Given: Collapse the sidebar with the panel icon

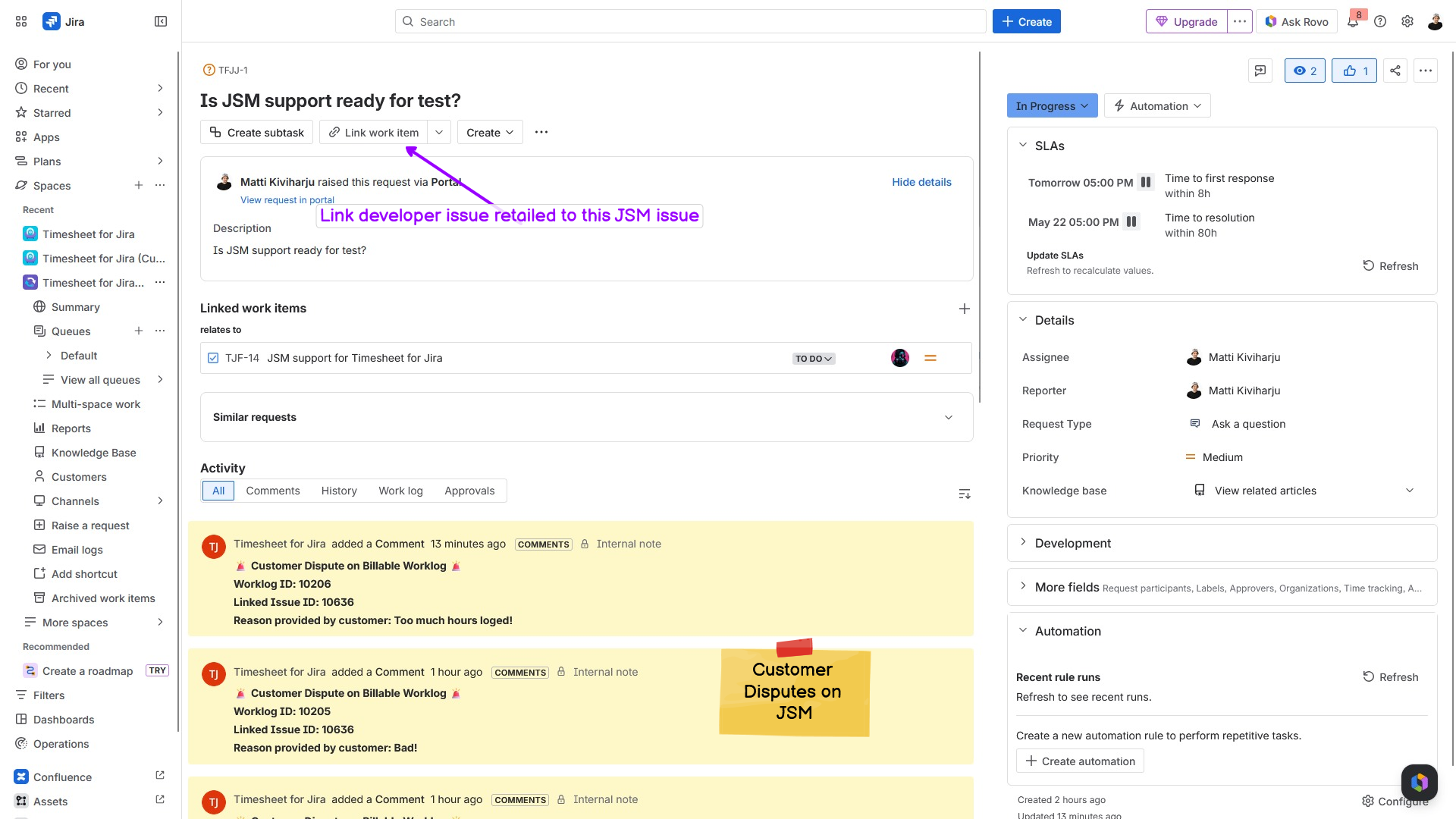Looking at the screenshot, I should tap(161, 21).
